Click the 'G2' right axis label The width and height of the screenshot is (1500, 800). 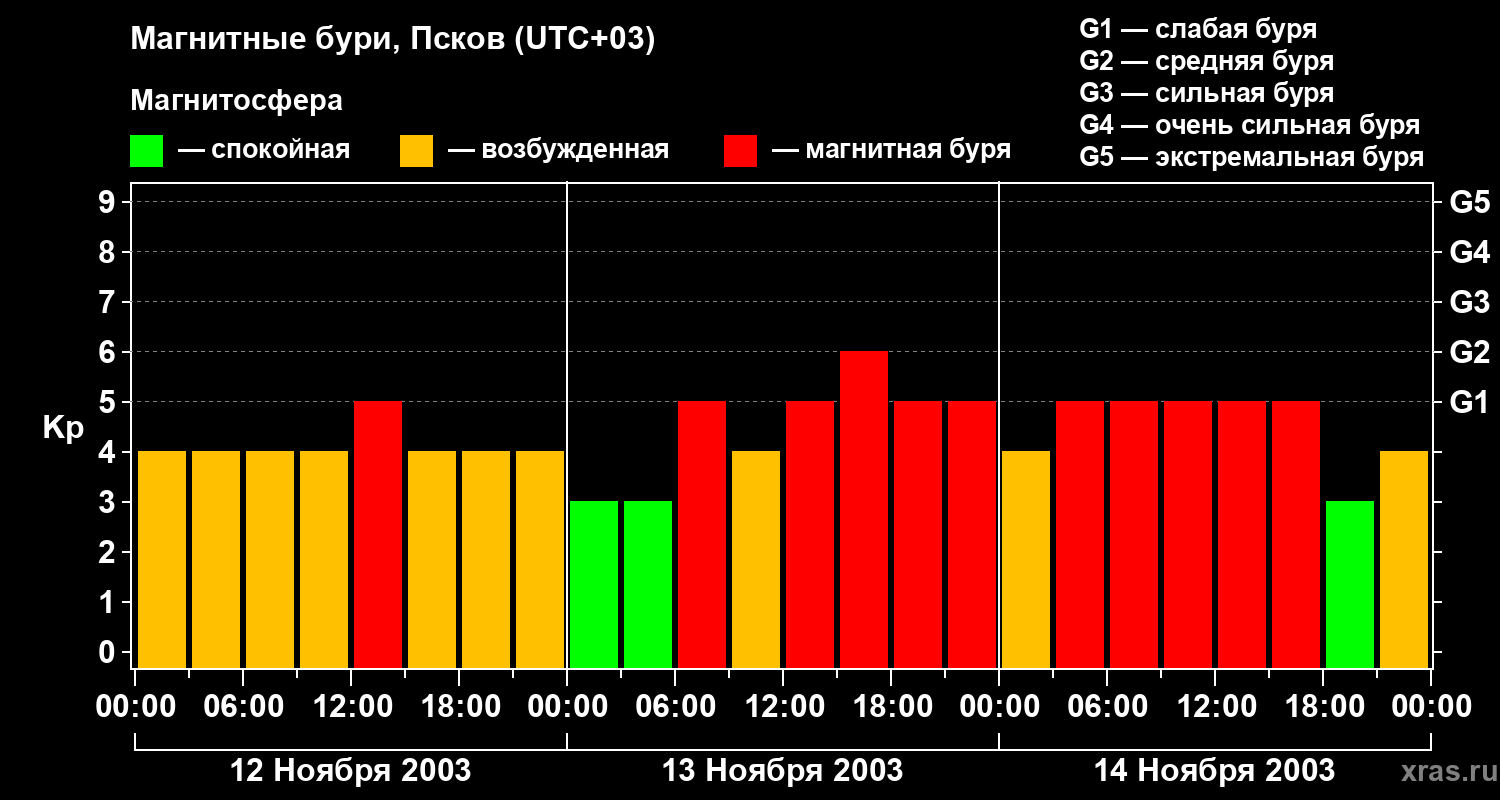[1469, 352]
